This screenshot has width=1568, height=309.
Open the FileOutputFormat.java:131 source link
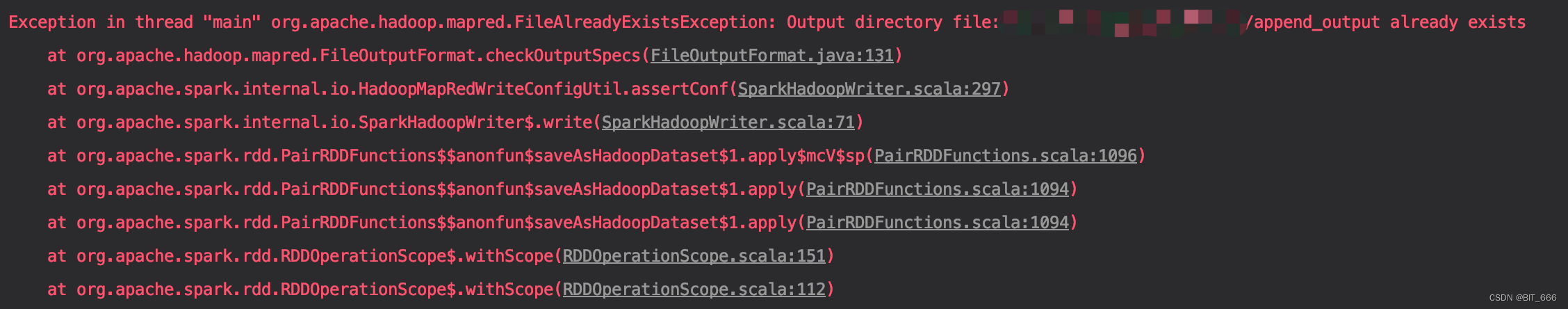[771, 56]
